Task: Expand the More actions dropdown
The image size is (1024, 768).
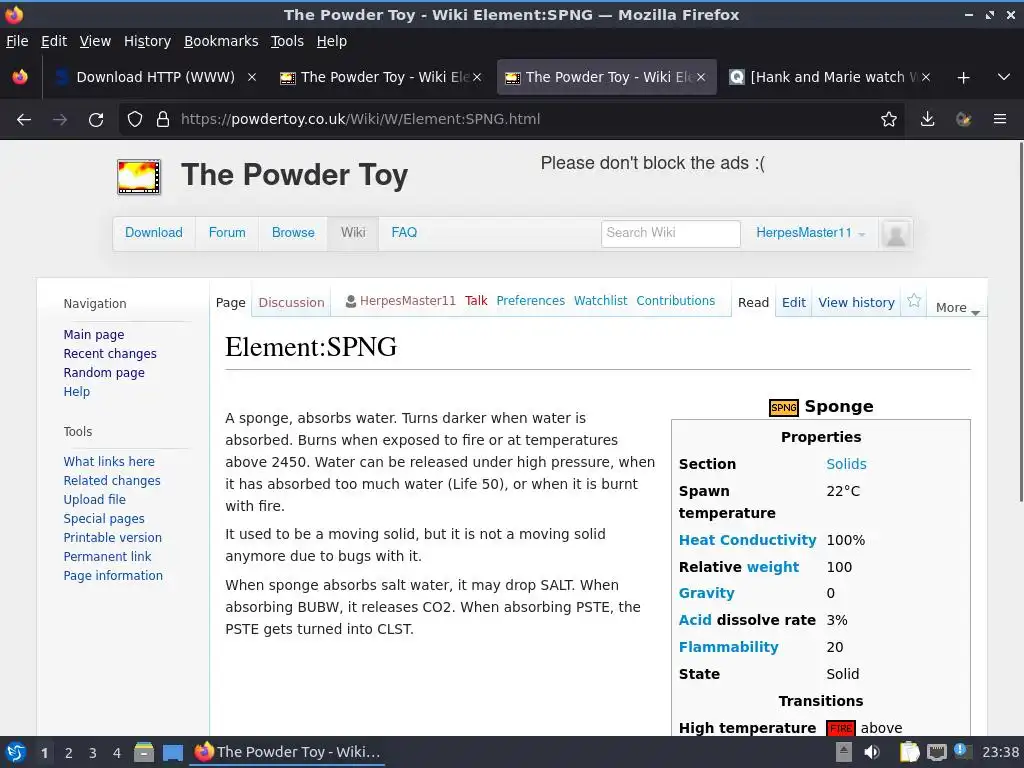Action: click(957, 308)
